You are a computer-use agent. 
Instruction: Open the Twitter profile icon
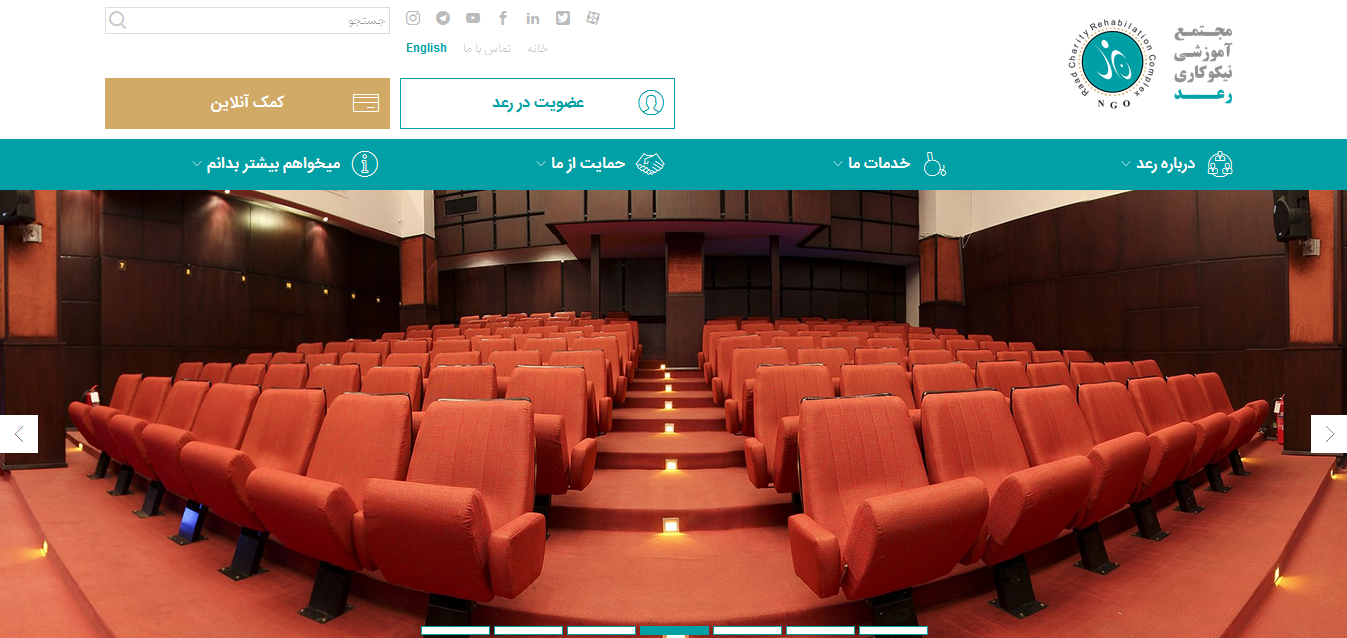563,18
